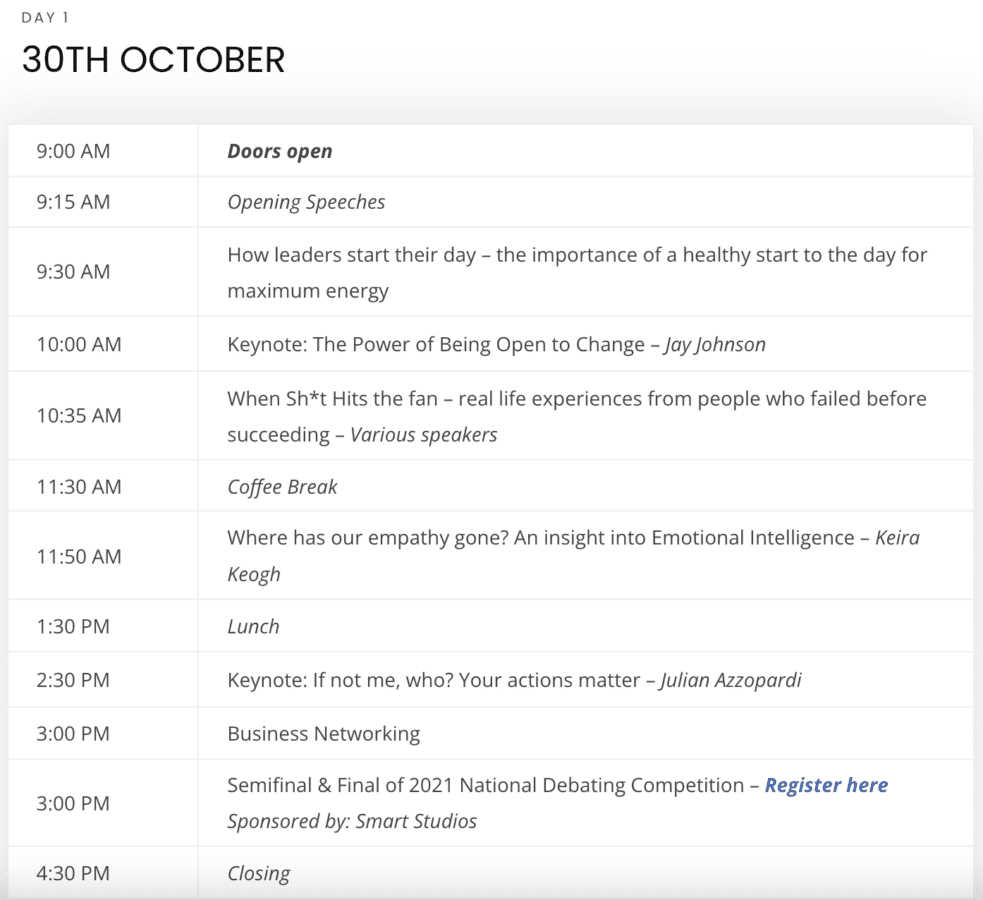Click the Lunch entry
Viewport: 983px width, 900px height.
pos(253,626)
